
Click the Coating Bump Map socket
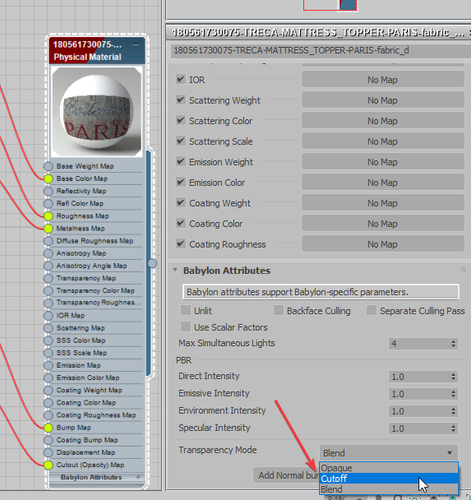(x=48, y=440)
